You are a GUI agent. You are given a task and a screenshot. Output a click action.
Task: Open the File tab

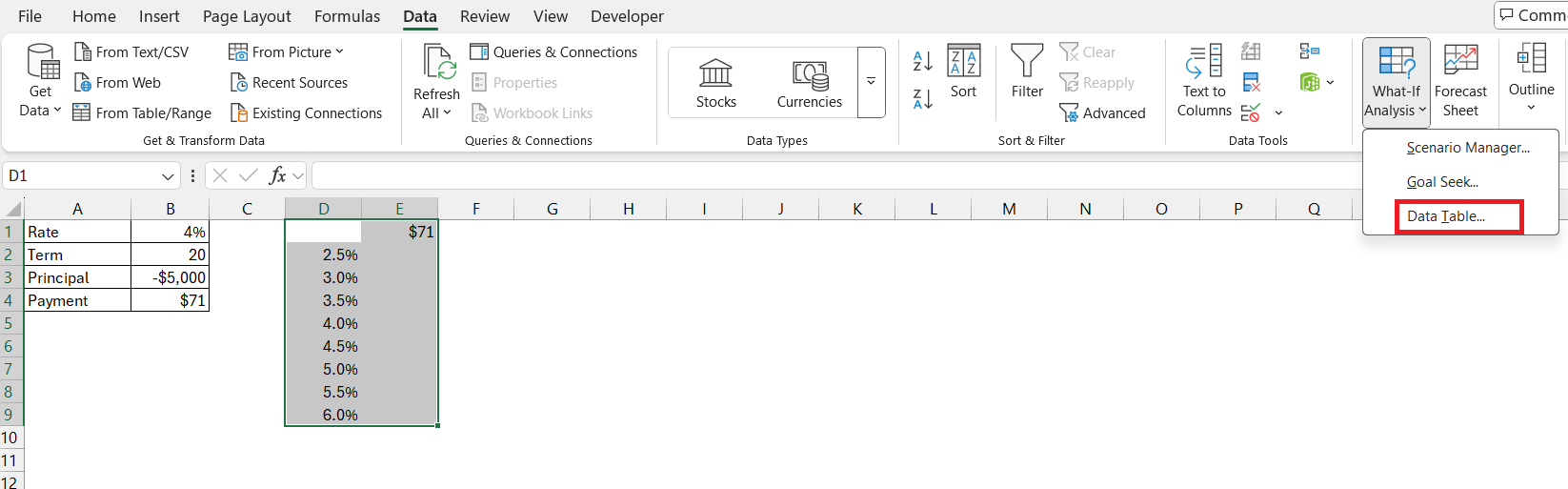pos(30,16)
